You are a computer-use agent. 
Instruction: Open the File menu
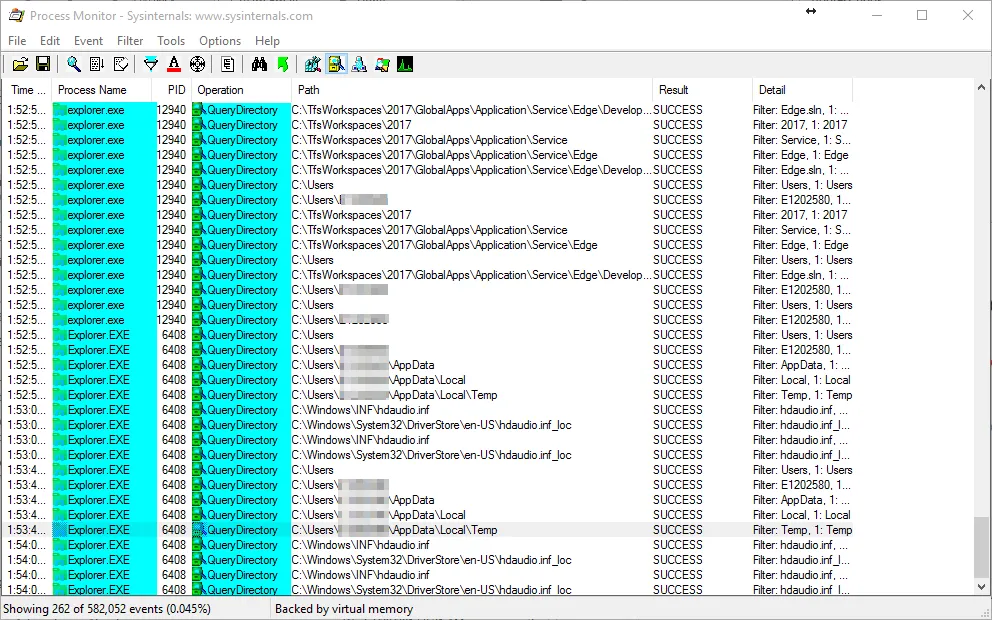(17, 40)
